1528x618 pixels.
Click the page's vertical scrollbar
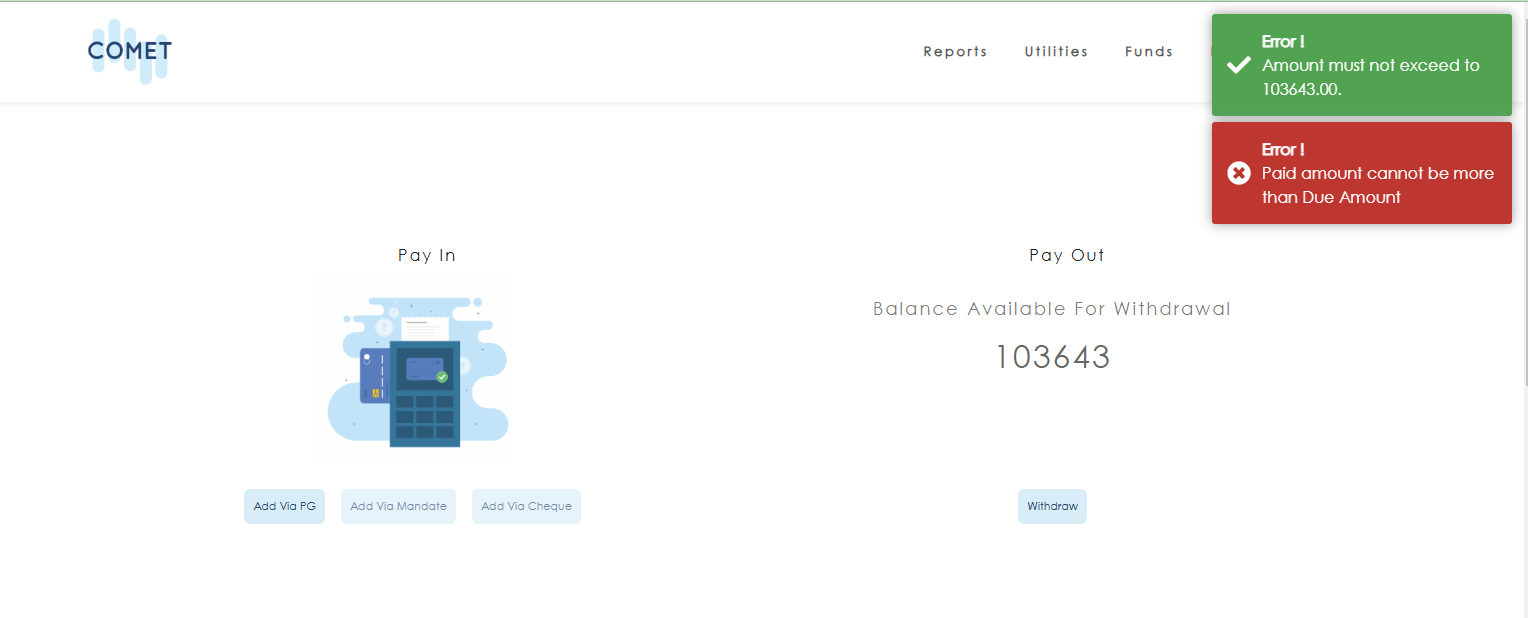click(1523, 250)
